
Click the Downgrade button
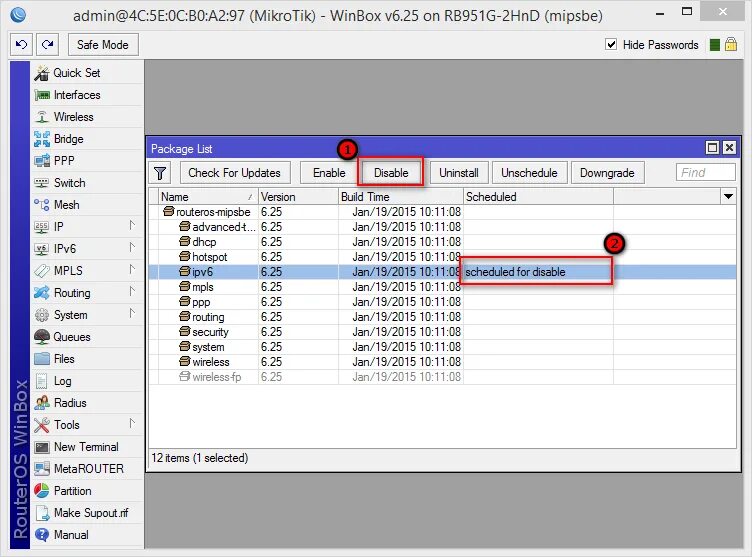[x=607, y=173]
